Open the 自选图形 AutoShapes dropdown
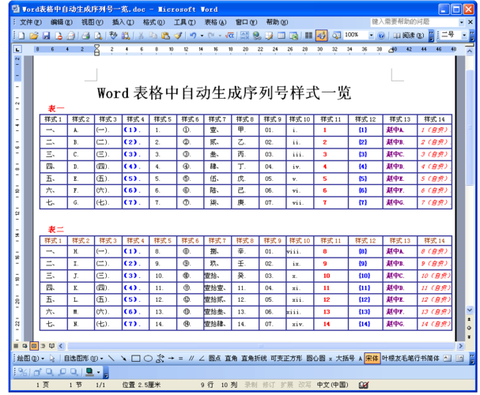Image resolution: width=480 pixels, height=395 pixels. 83,358
